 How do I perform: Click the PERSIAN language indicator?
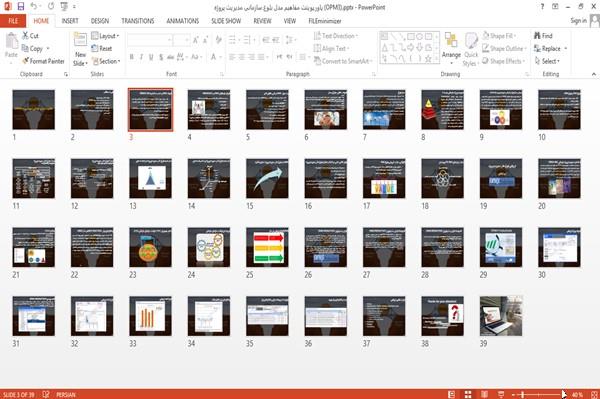[66, 394]
